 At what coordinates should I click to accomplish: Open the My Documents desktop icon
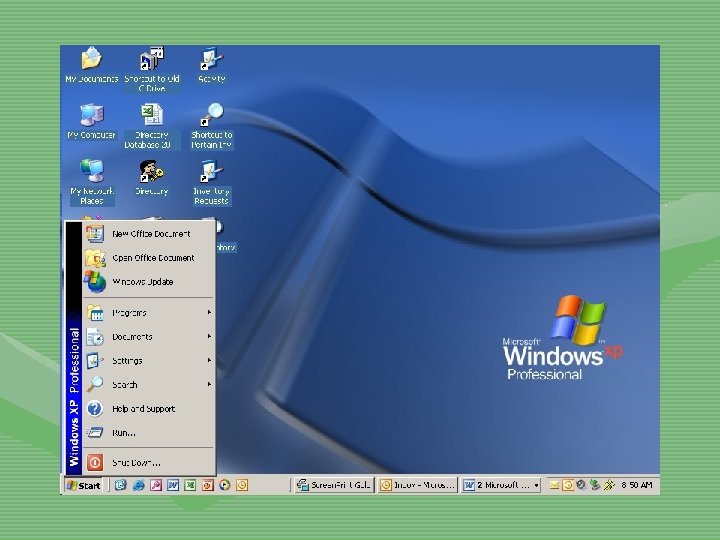pyautogui.click(x=91, y=65)
